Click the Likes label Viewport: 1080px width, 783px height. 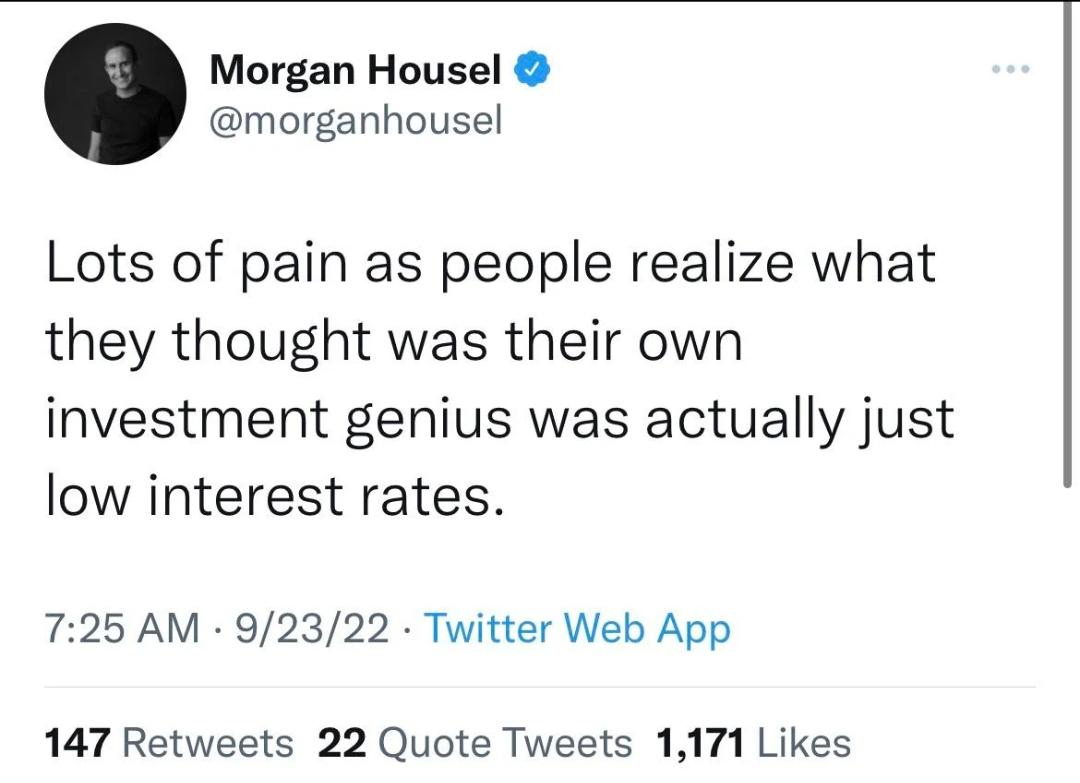point(804,743)
